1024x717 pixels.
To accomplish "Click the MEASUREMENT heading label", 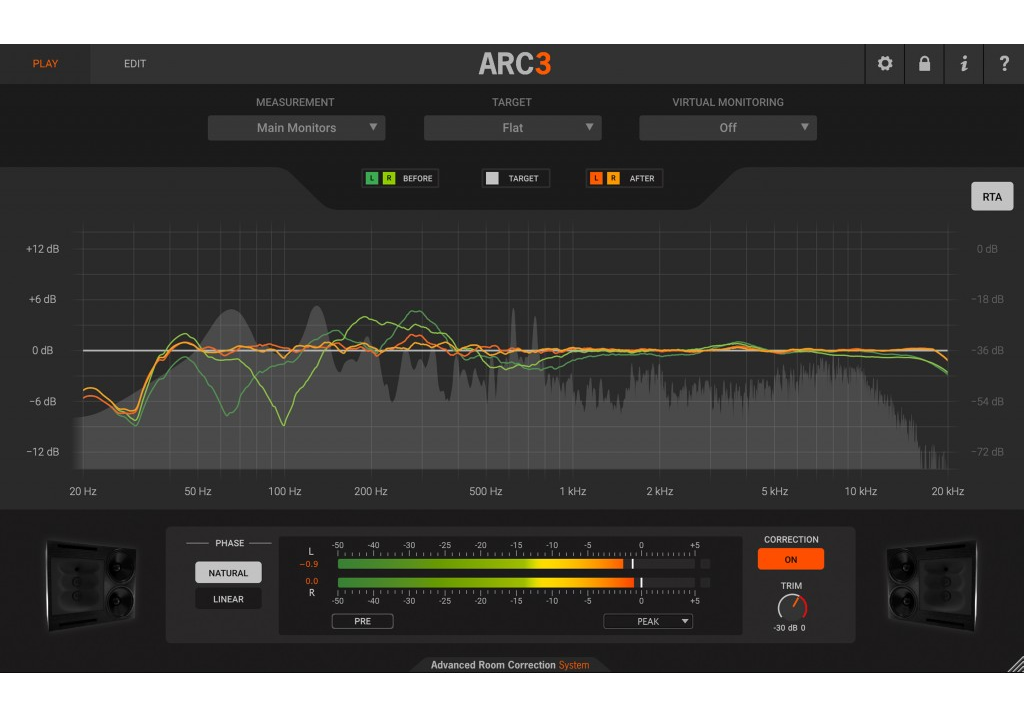I will pos(295,103).
